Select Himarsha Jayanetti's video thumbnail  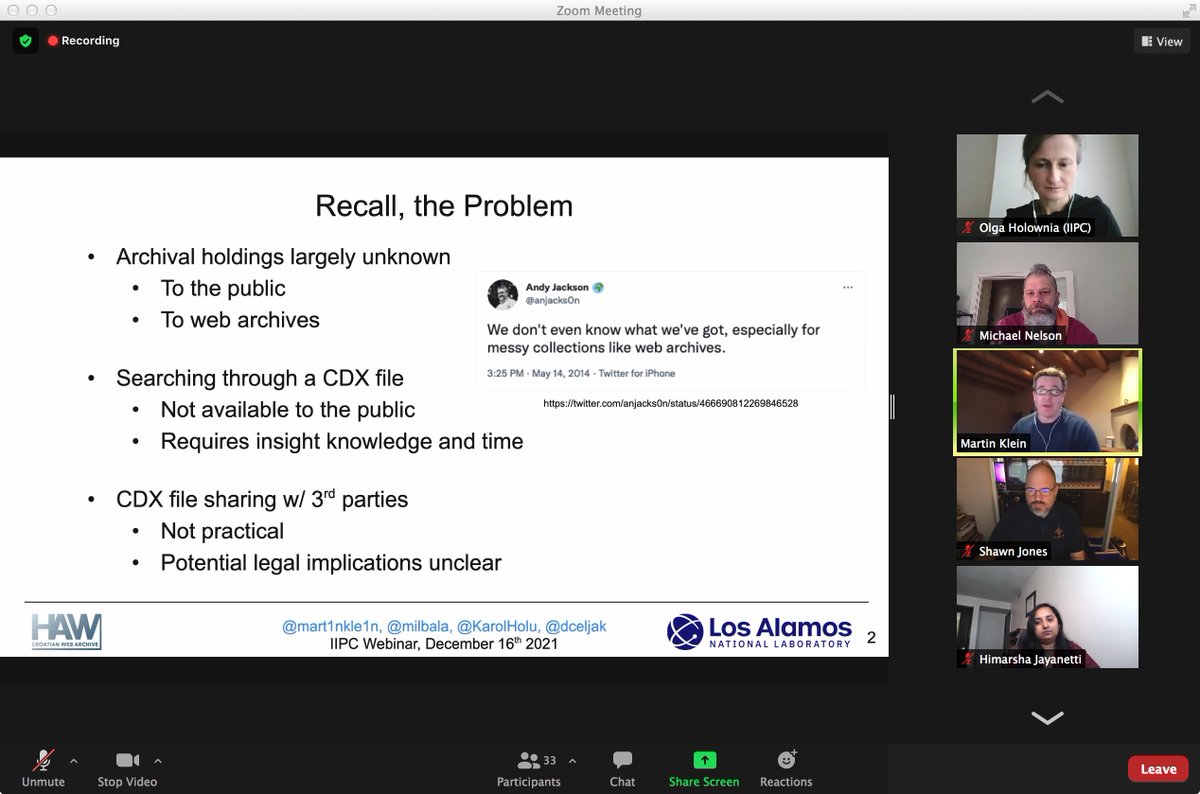1047,617
